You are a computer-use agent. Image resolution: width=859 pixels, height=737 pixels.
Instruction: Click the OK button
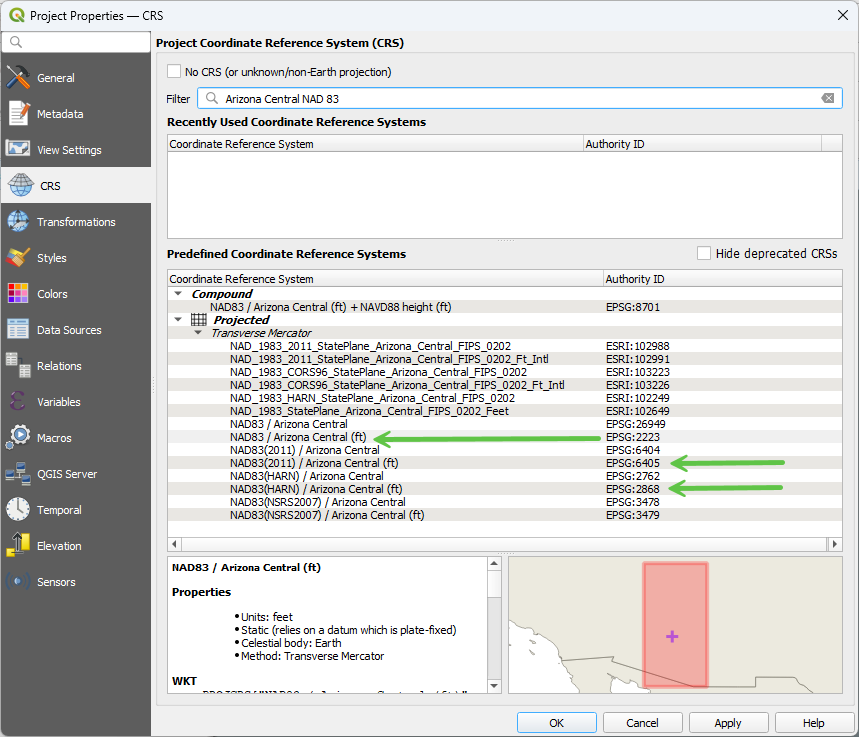coord(556,723)
